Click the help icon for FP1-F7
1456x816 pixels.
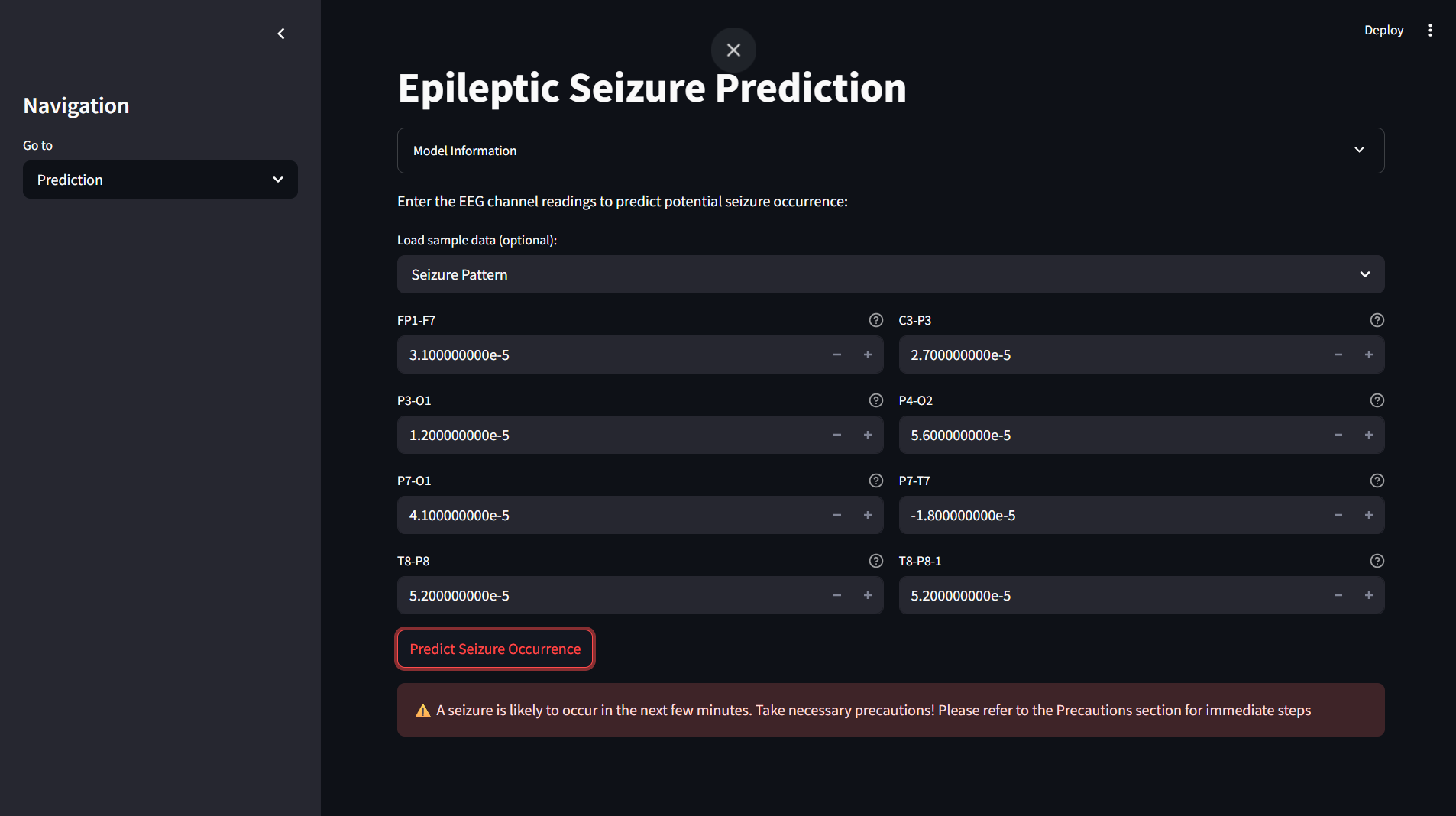click(875, 320)
